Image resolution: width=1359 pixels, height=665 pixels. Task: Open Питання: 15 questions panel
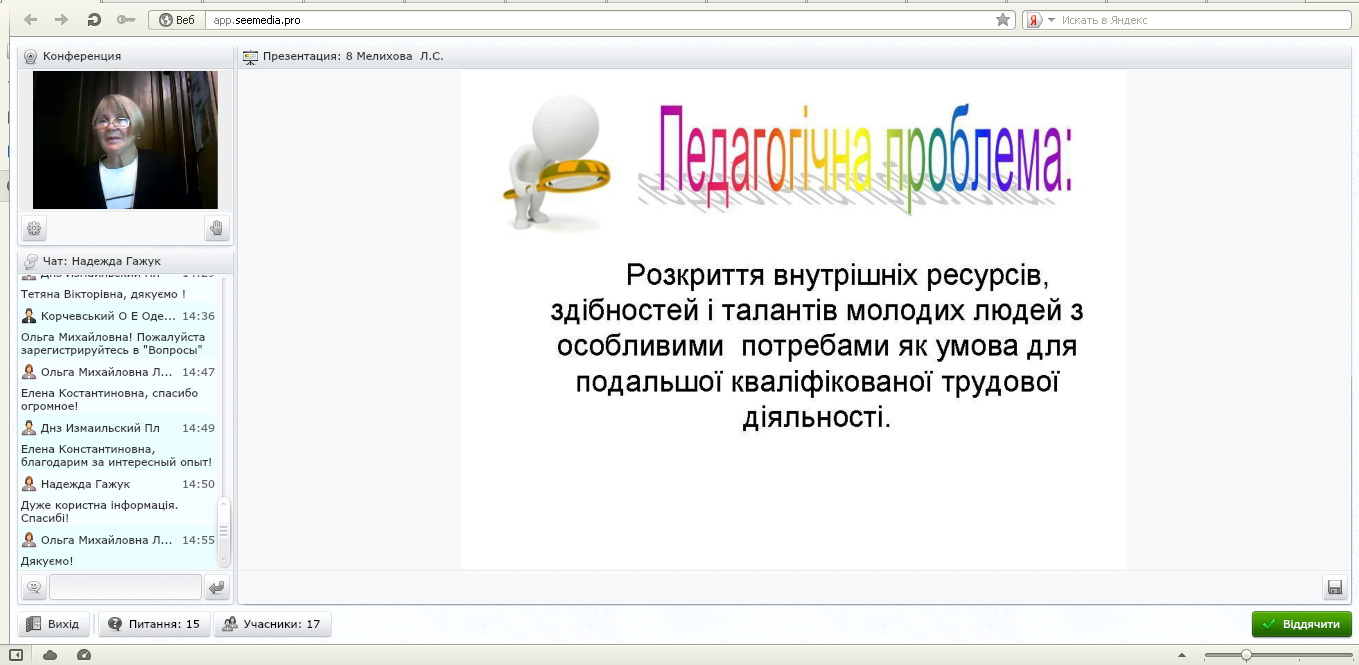point(154,624)
